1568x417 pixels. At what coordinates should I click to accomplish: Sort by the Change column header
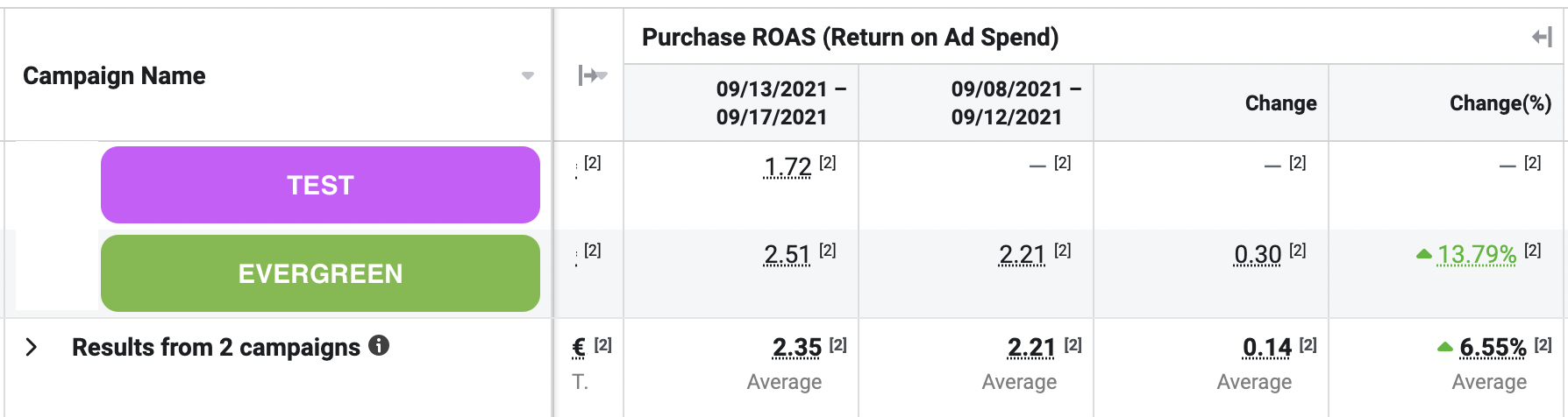coord(1280,103)
